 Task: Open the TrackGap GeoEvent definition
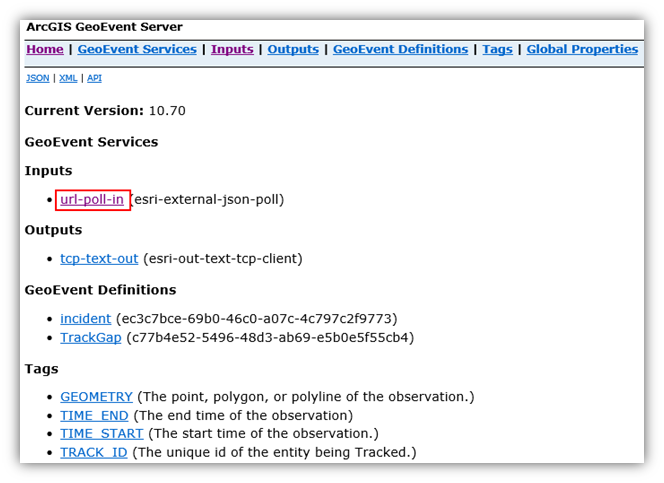[91, 338]
